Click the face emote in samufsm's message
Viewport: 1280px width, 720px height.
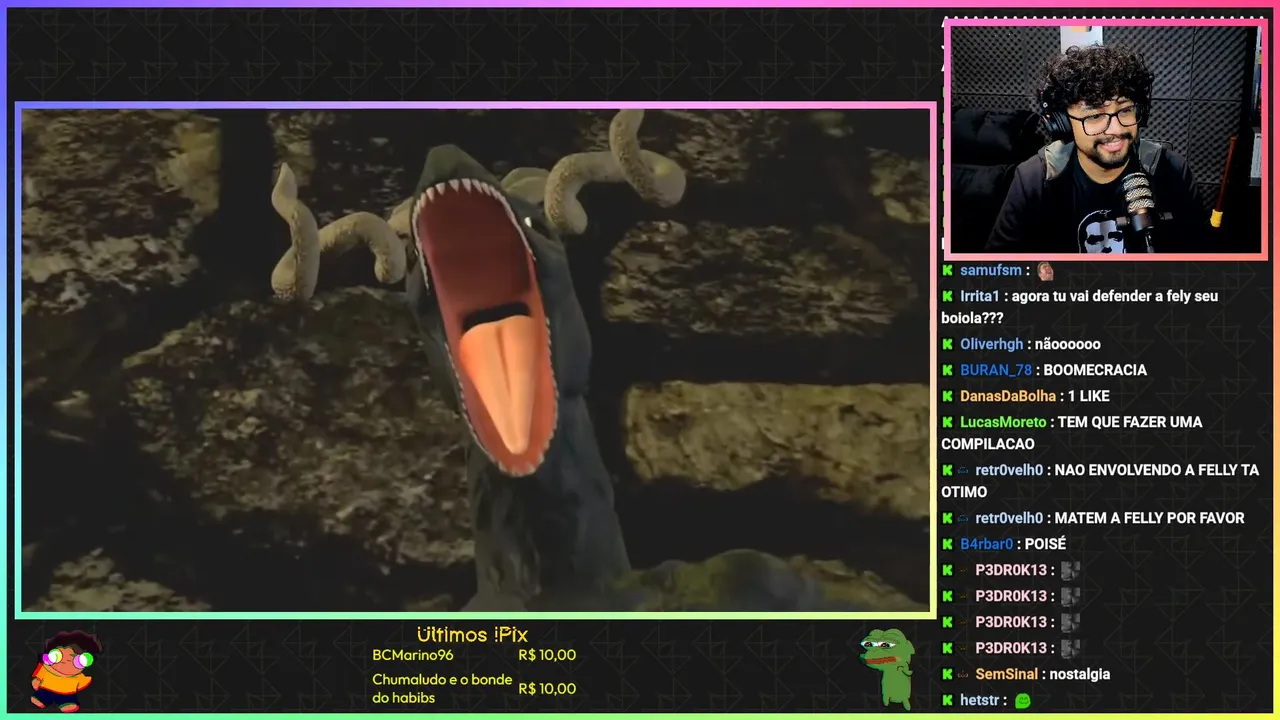(x=1045, y=270)
